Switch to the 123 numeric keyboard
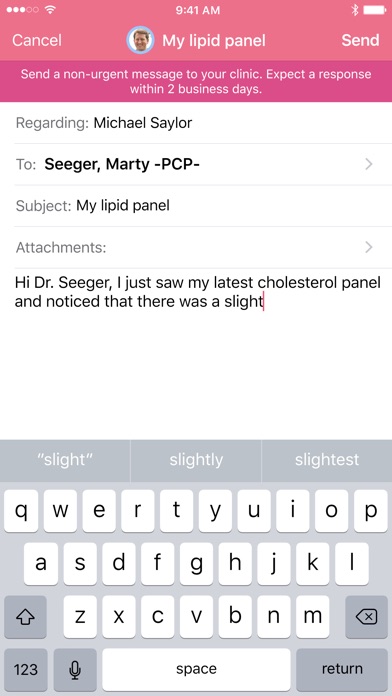The height and width of the screenshot is (696, 392). [25, 668]
